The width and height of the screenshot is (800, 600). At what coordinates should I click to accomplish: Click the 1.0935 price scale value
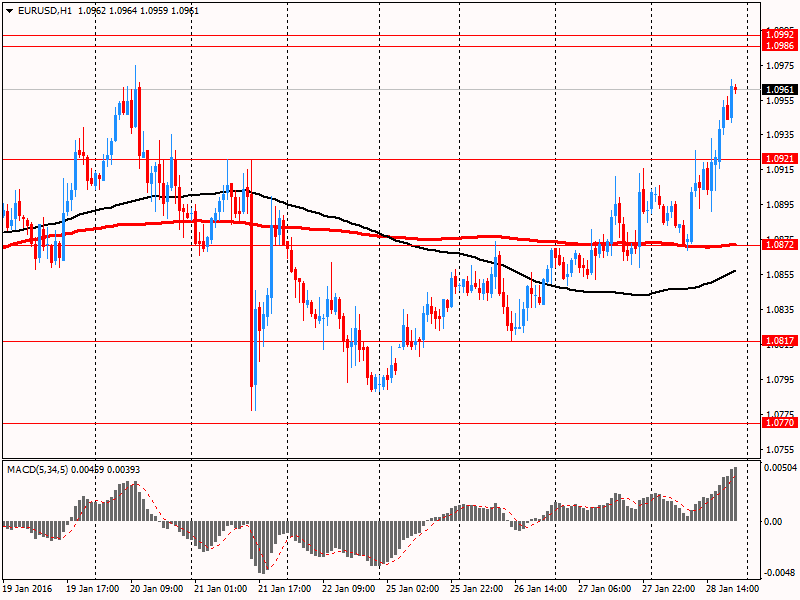[x=781, y=135]
